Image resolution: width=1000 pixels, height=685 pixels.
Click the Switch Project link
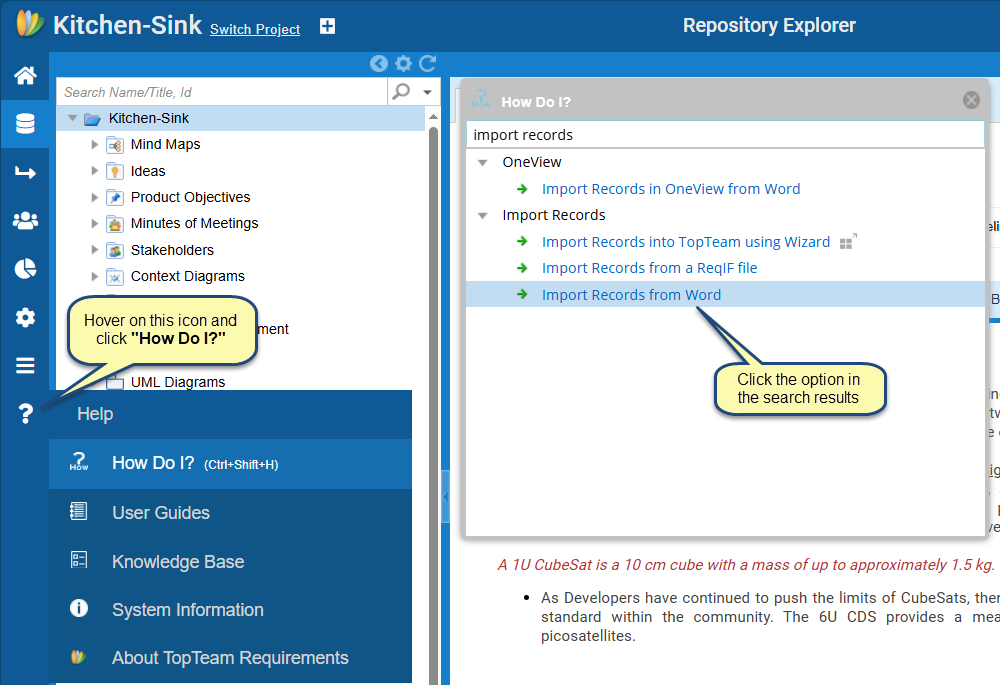254,29
